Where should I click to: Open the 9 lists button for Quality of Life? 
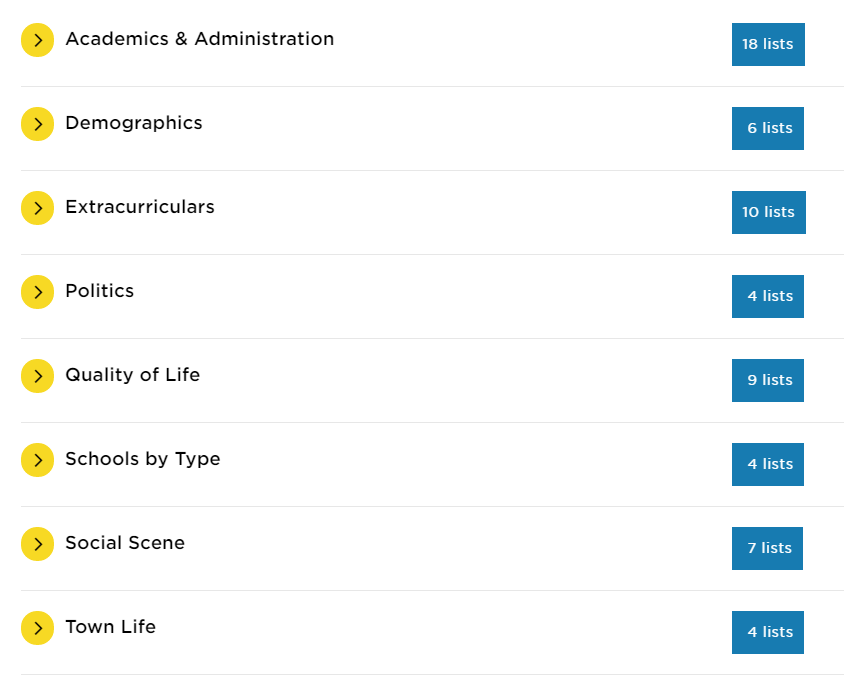[x=768, y=381]
